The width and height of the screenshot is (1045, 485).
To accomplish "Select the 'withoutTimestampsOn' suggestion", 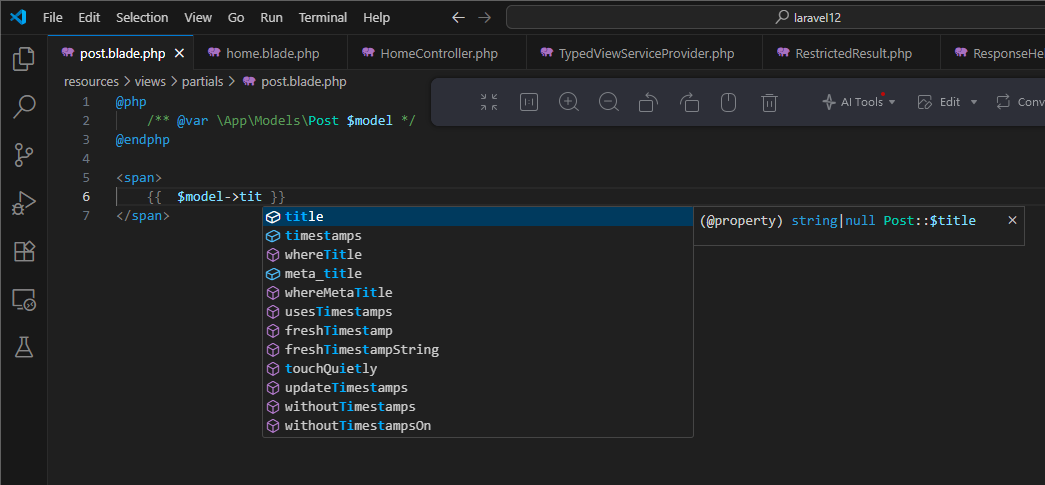I will [x=477, y=426].
